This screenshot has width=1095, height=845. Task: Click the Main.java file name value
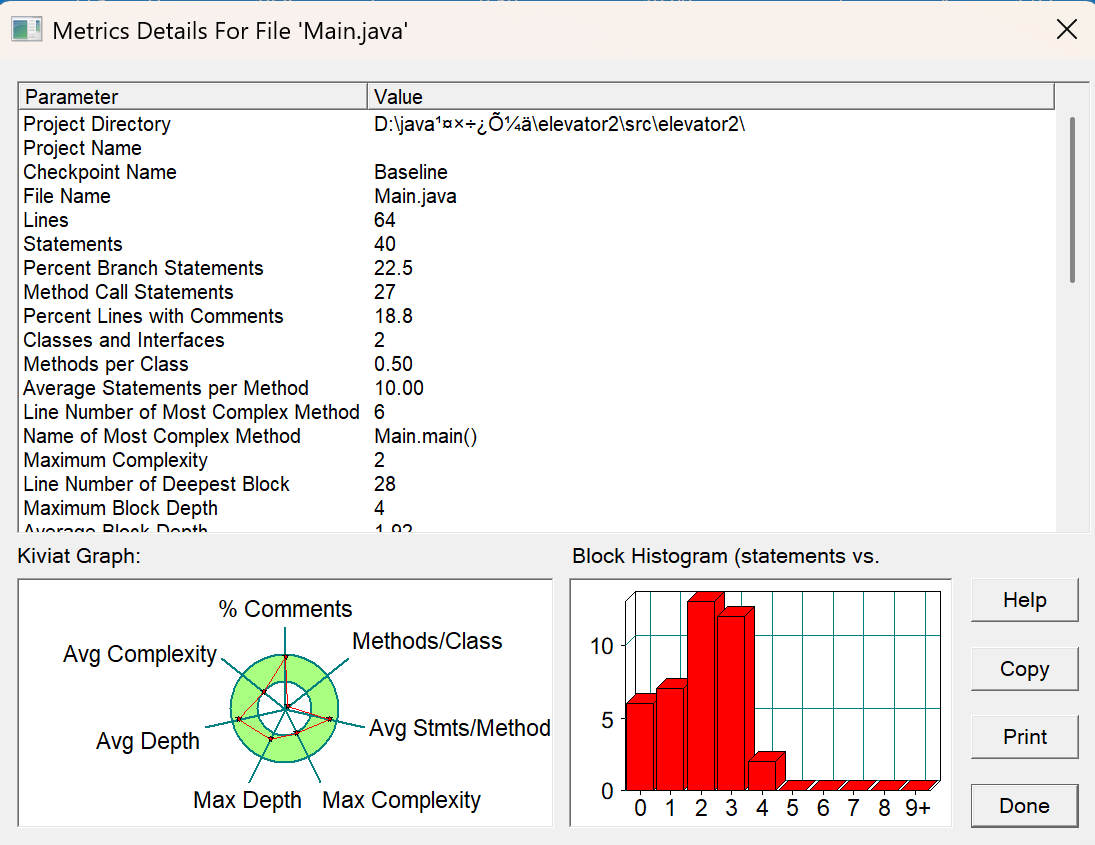click(x=415, y=196)
